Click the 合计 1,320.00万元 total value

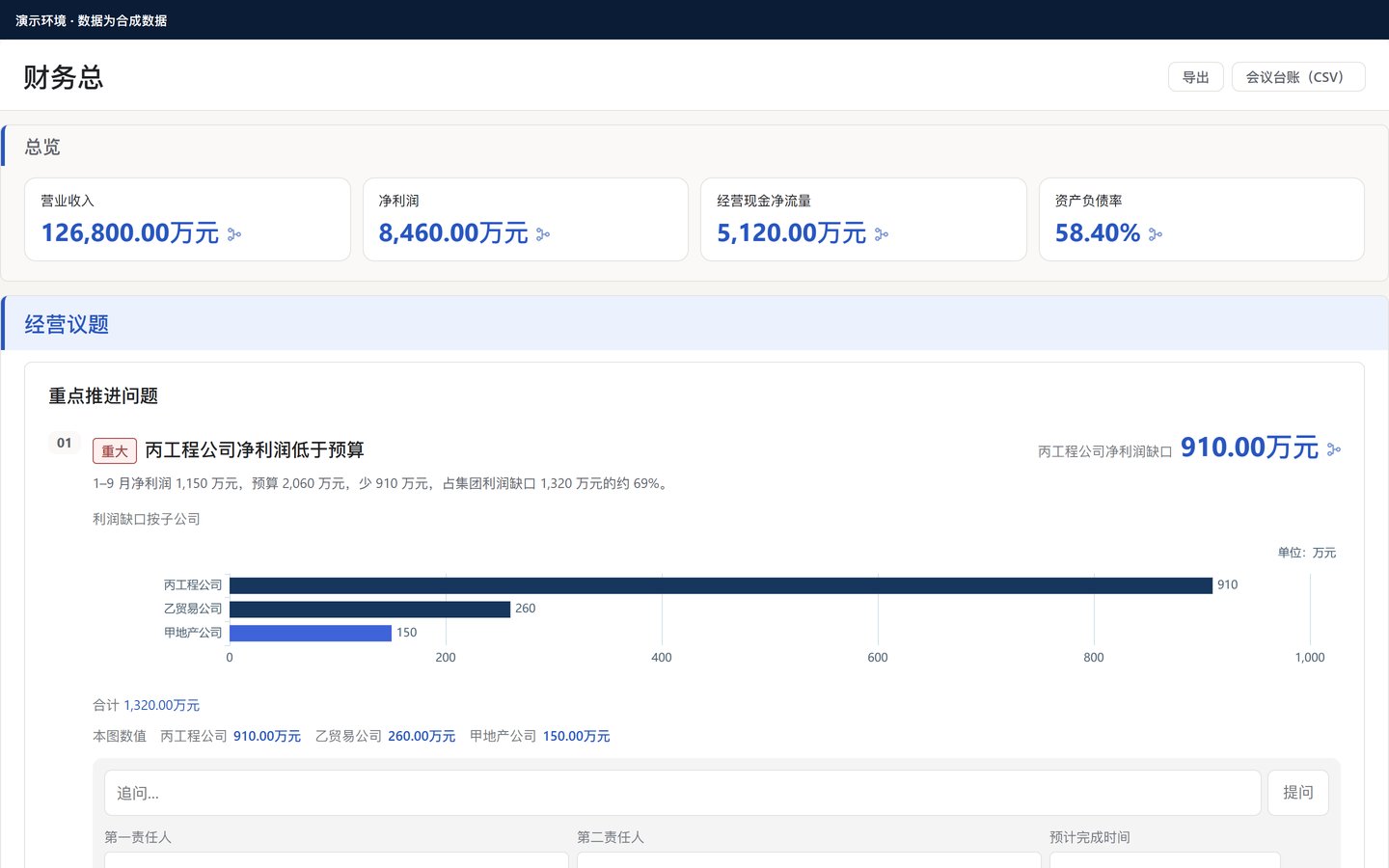tap(161, 706)
